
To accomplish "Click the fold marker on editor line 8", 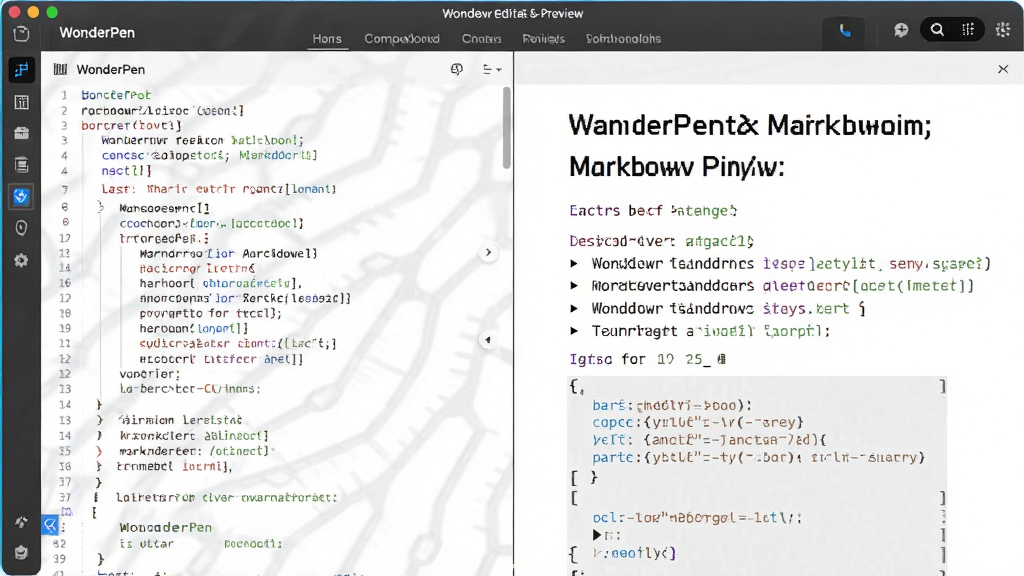I will tap(101, 208).
